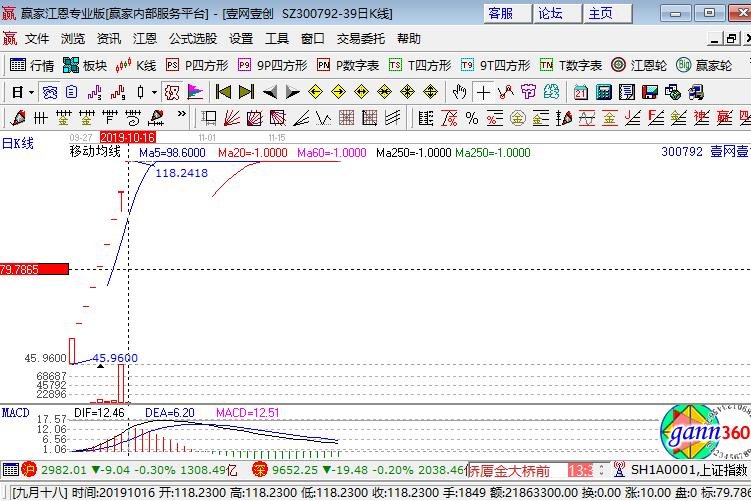751x501 pixels.
Task: Open the 帮助 menu
Action: pyautogui.click(x=409, y=38)
